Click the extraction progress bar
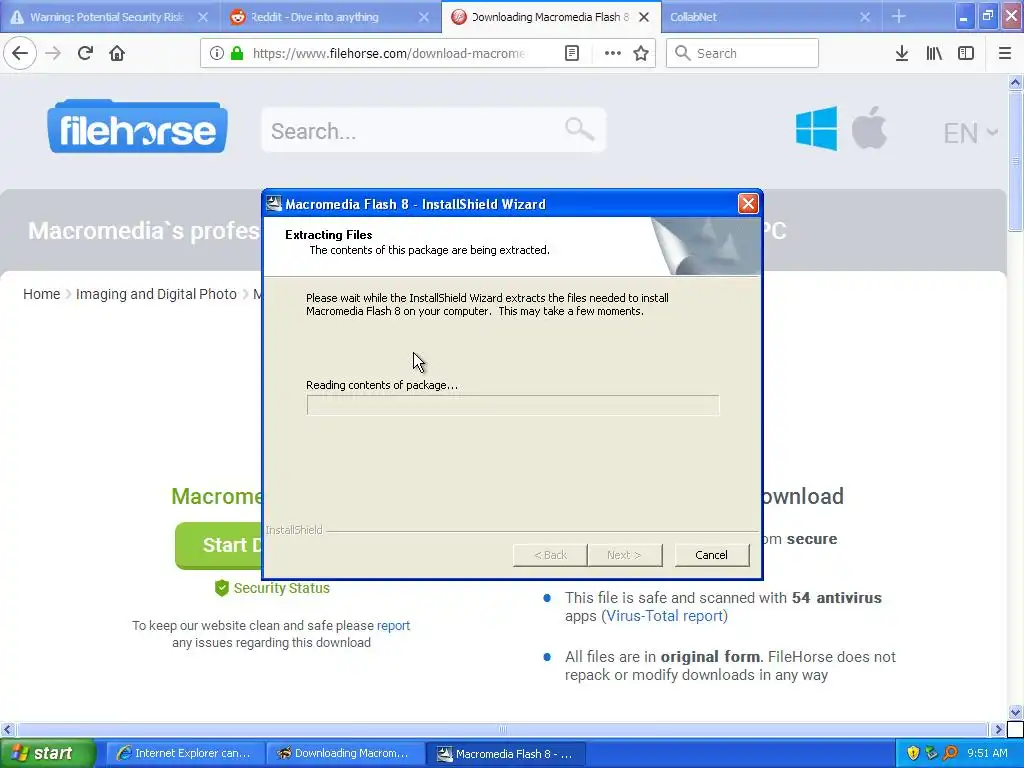Viewport: 1024px width, 768px height. coord(513,405)
